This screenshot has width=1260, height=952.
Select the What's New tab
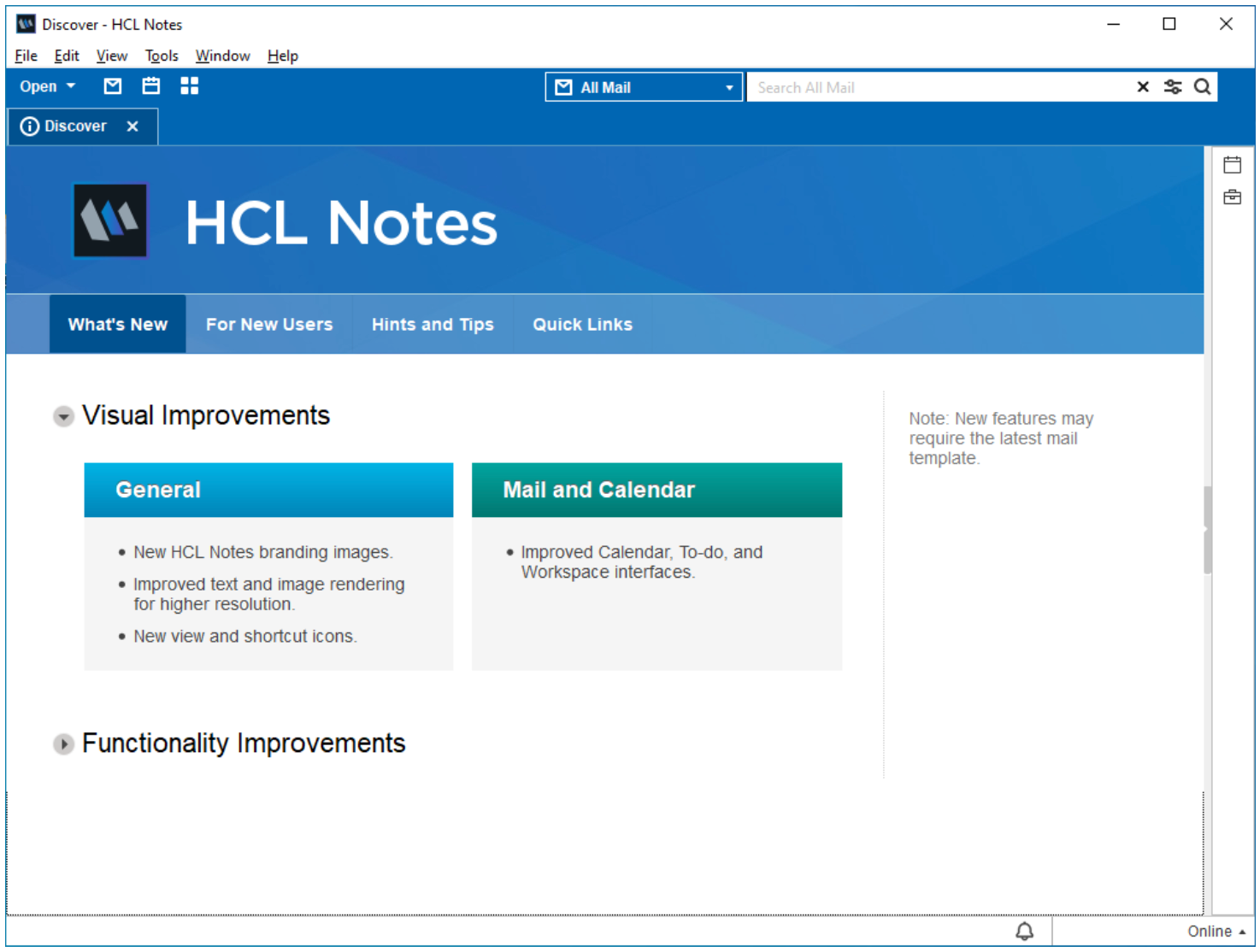[118, 325]
